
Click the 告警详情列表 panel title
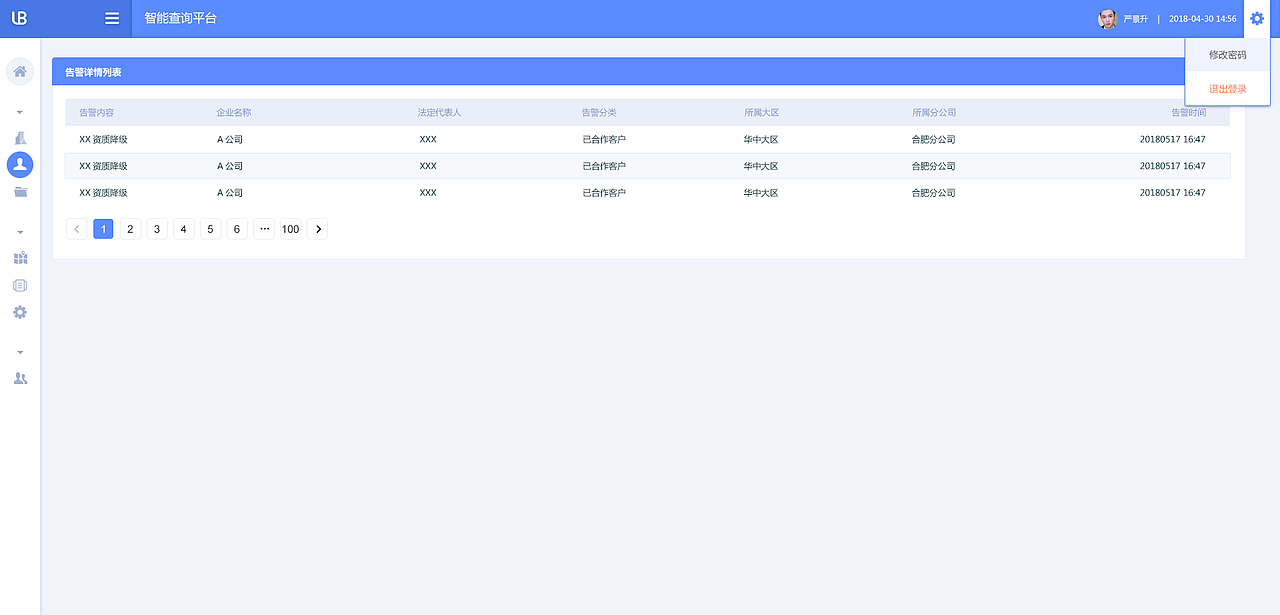pyautogui.click(x=93, y=72)
